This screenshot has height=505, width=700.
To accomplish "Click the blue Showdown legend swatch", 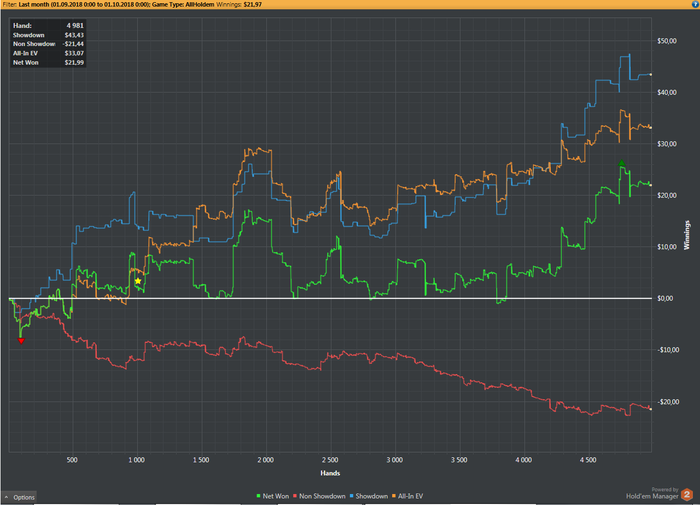I will pos(352,496).
